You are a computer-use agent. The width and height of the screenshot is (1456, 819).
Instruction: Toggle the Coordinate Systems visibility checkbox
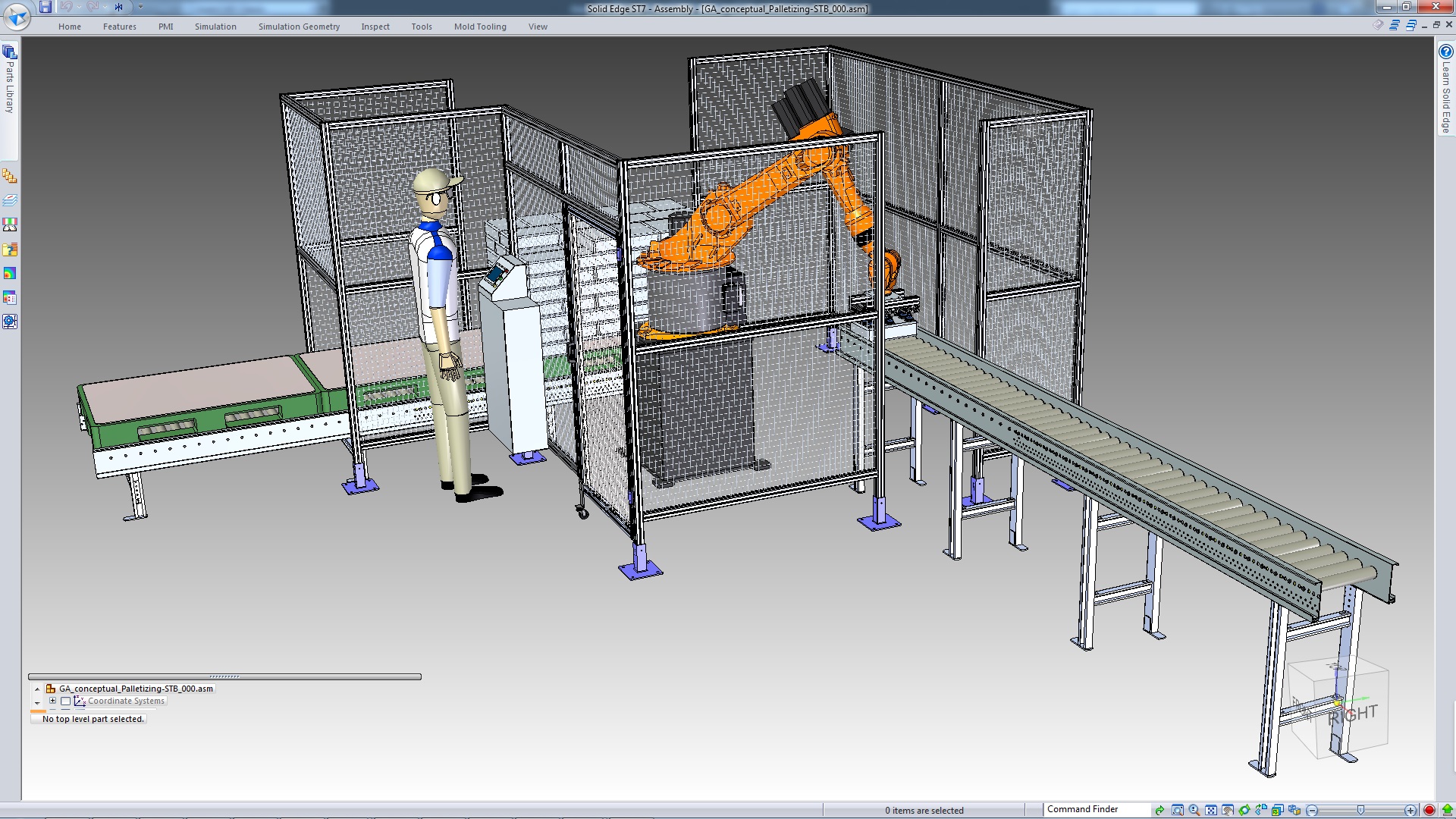[x=66, y=701]
